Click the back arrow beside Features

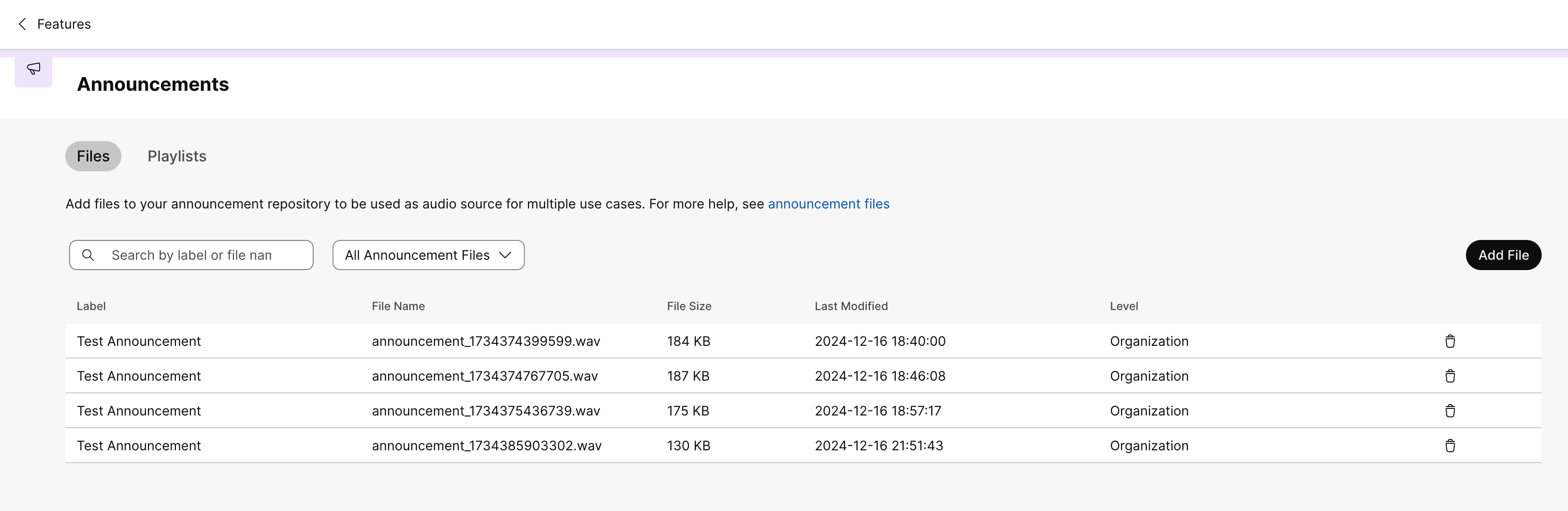point(23,24)
